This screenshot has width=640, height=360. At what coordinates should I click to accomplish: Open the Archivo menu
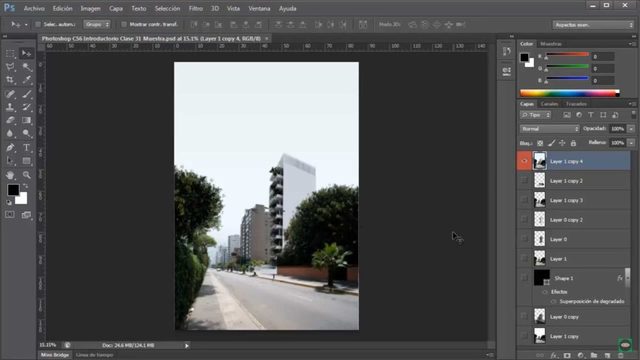[34, 8]
